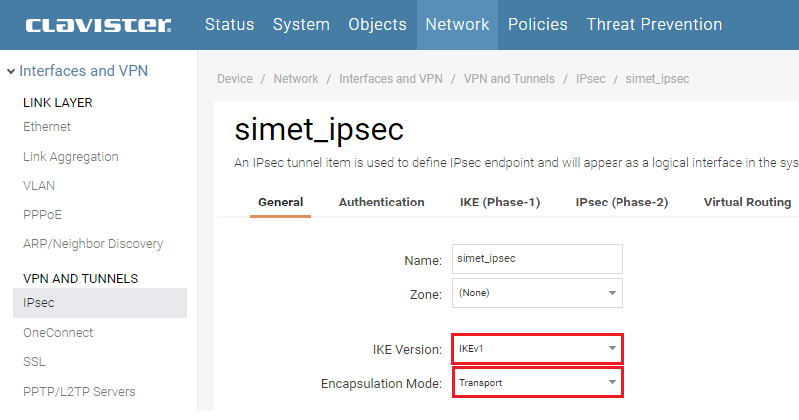This screenshot has width=799, height=420.
Task: Open the Zone dropdown
Action: pos(537,293)
